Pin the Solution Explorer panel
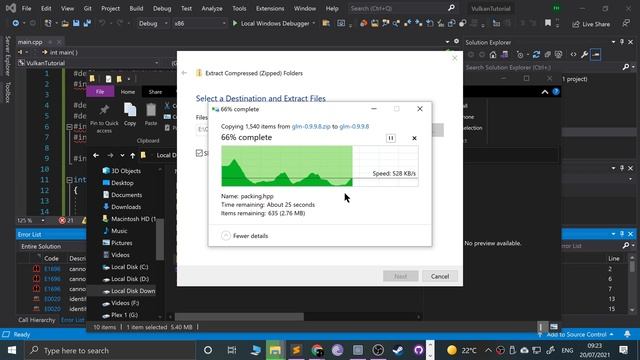 click(622, 42)
